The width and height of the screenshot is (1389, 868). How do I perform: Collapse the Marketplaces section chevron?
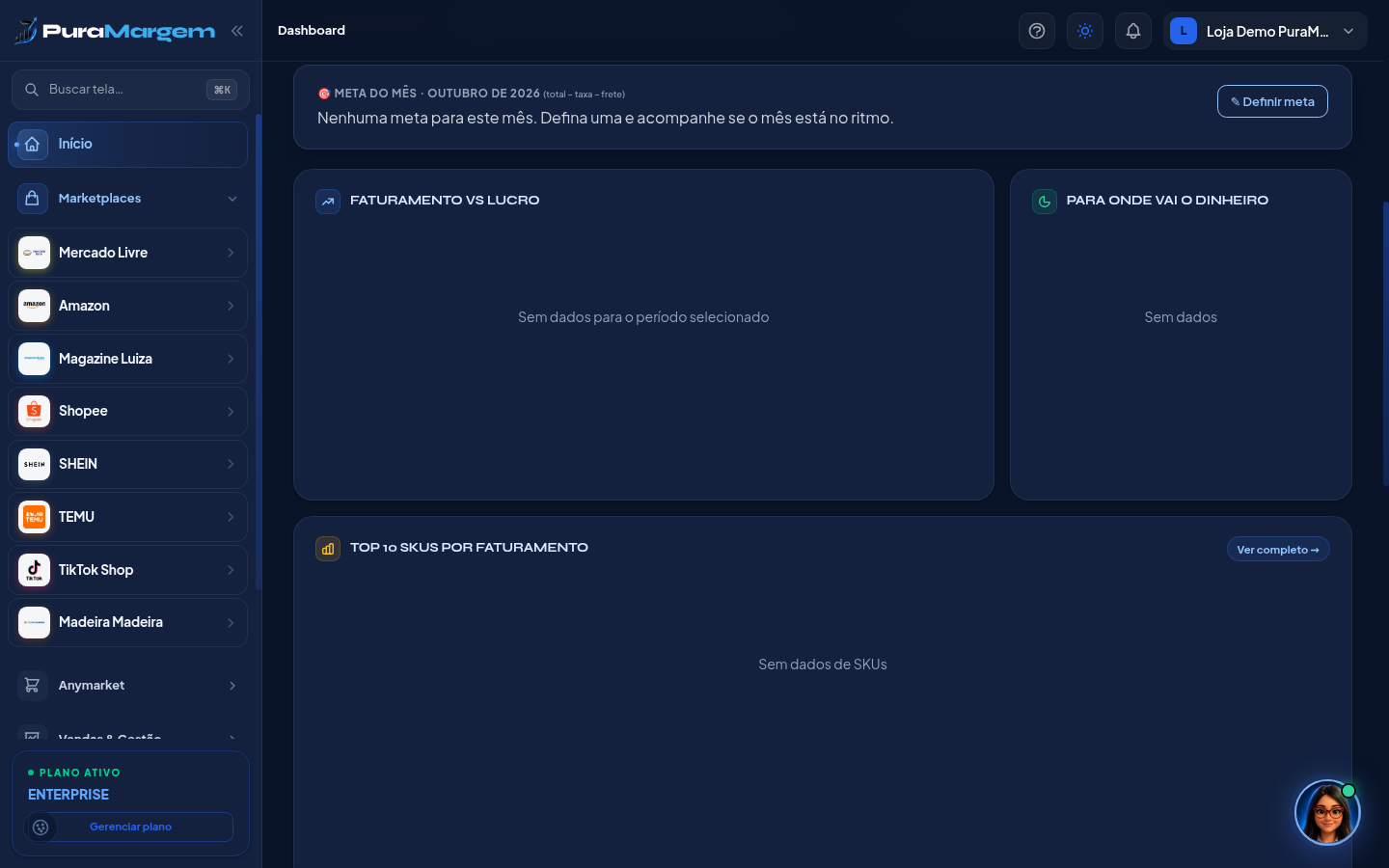coord(232,199)
